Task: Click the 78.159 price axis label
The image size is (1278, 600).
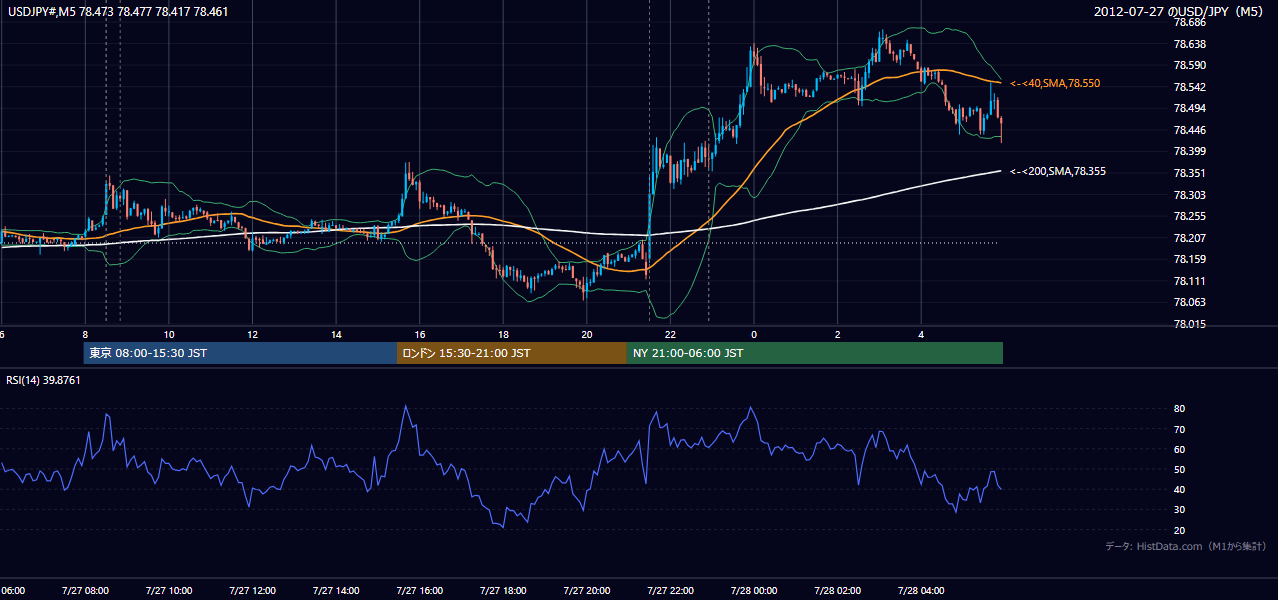Action: pos(1190,259)
